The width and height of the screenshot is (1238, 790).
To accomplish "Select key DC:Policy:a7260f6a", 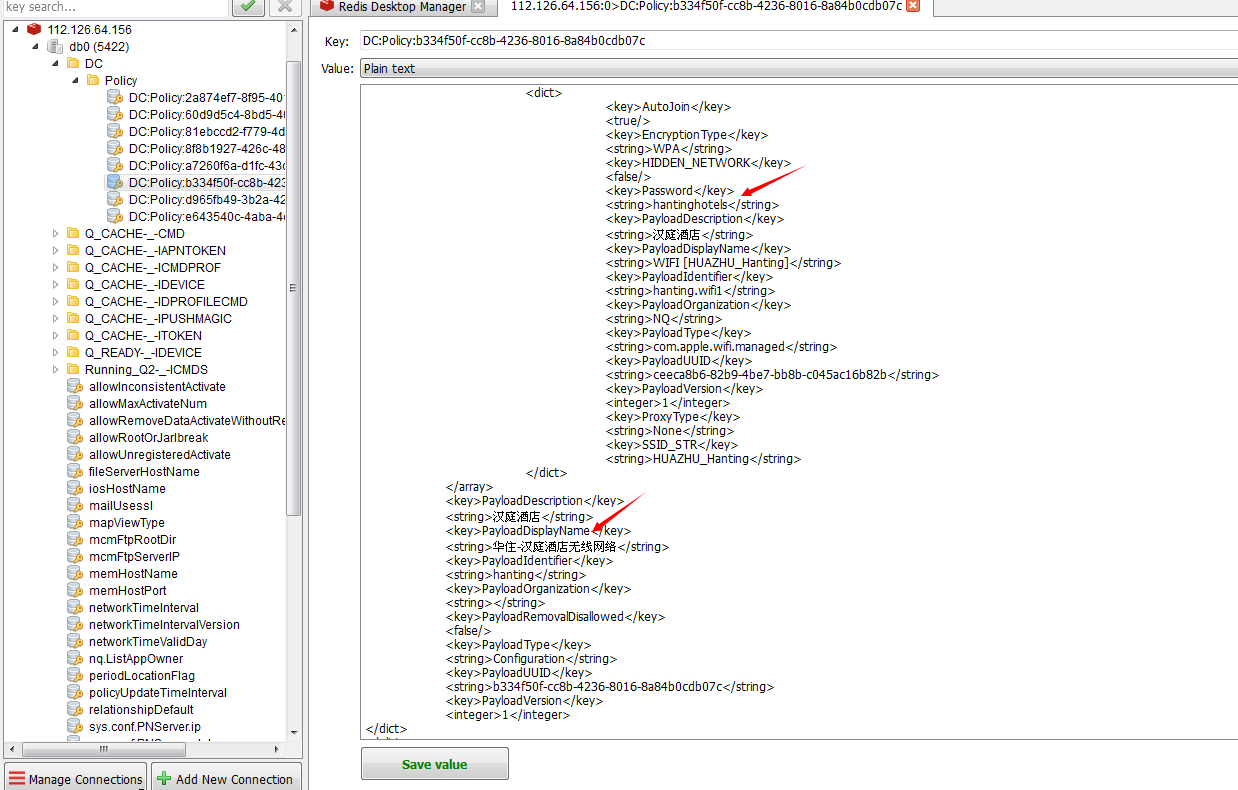I will click(206, 165).
